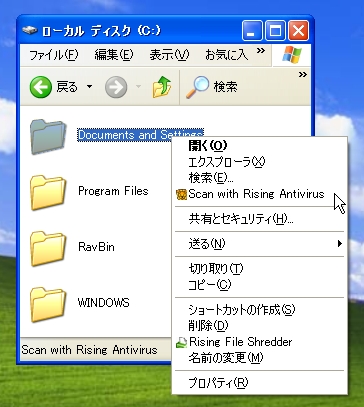Screen dimensions: 364x407
Task: Open the Search magnifier tool
Action: pyautogui.click(x=197, y=87)
